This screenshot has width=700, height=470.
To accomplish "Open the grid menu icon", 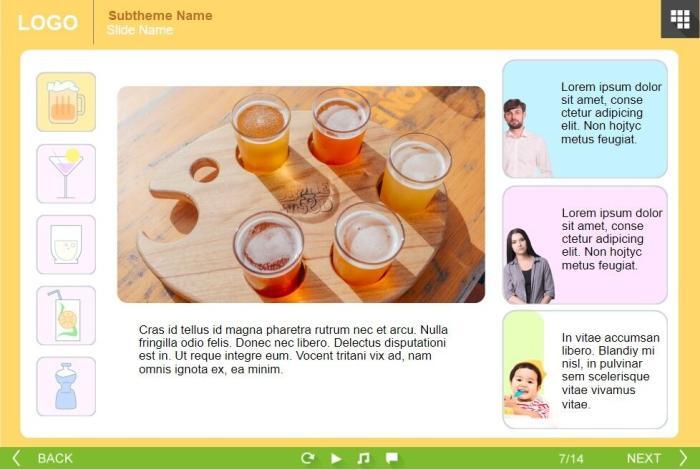I will [x=680, y=19].
